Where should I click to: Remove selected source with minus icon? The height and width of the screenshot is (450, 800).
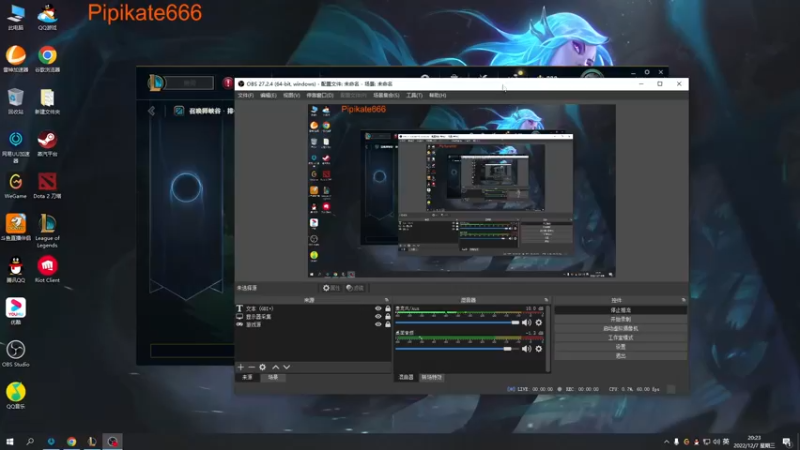(x=252, y=367)
